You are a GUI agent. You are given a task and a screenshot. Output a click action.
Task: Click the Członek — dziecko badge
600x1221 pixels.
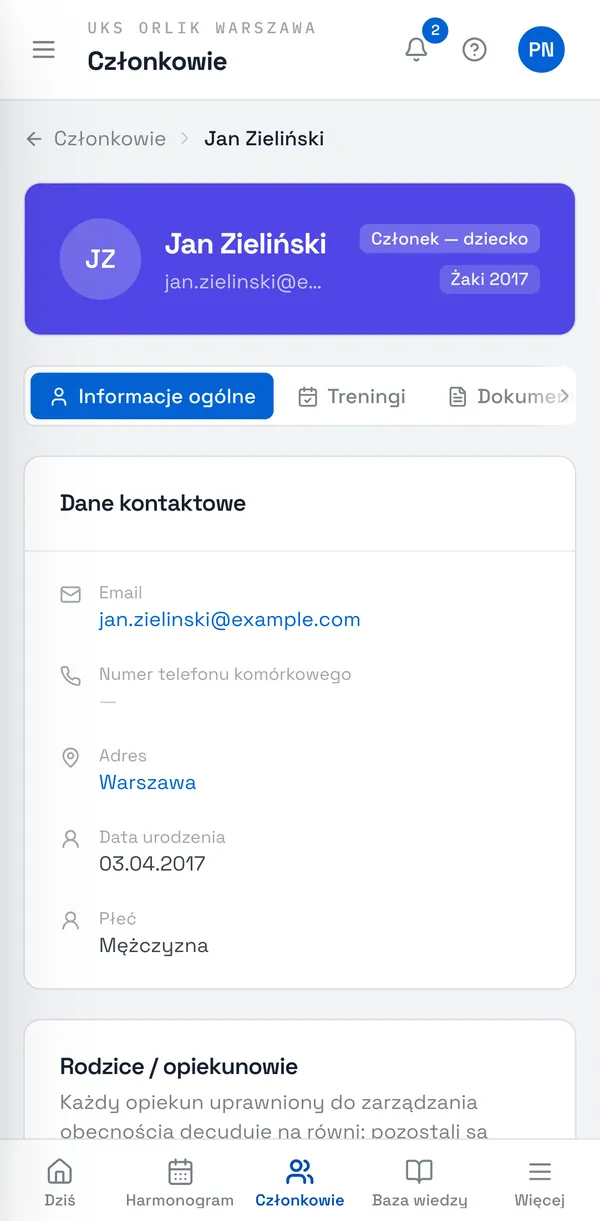coord(450,239)
